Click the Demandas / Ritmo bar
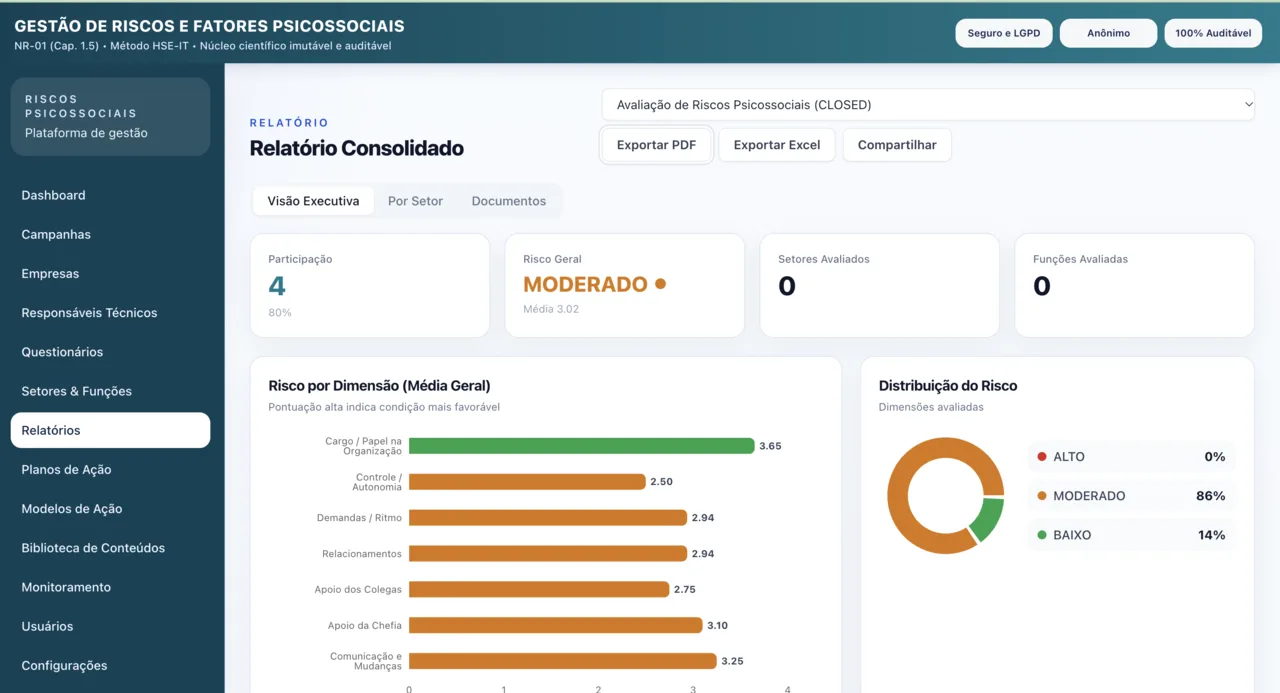 [x=548, y=518]
